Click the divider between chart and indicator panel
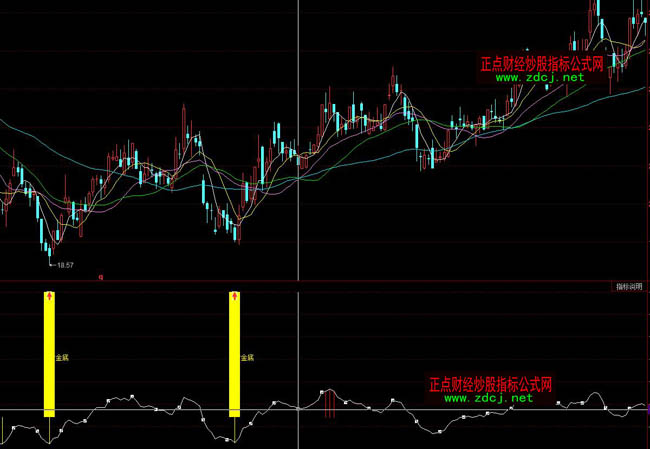Viewport: 650px width, 449px height. (x=300, y=281)
